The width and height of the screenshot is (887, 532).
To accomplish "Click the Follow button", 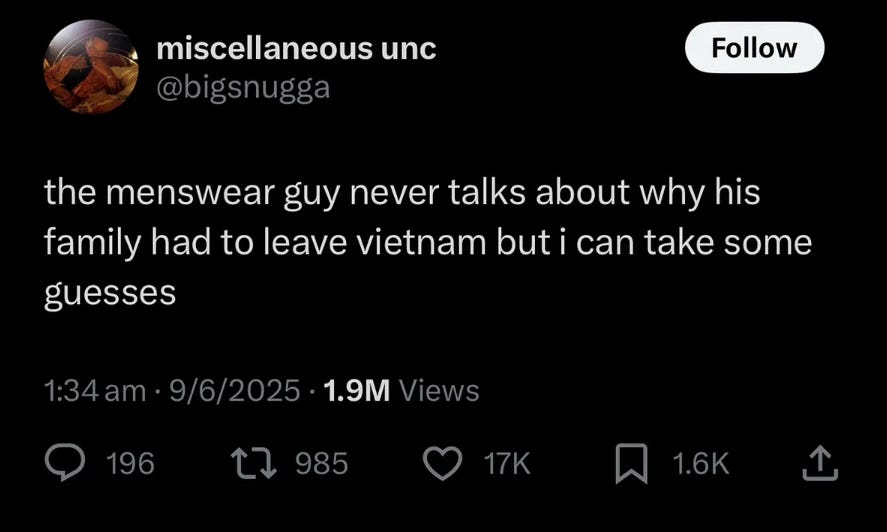I will [754, 48].
